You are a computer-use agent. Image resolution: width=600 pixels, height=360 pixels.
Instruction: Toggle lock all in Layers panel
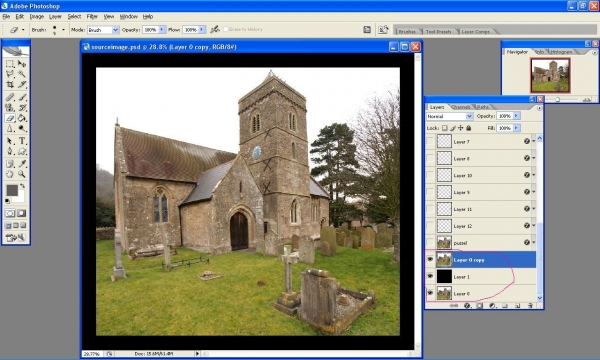pos(468,128)
